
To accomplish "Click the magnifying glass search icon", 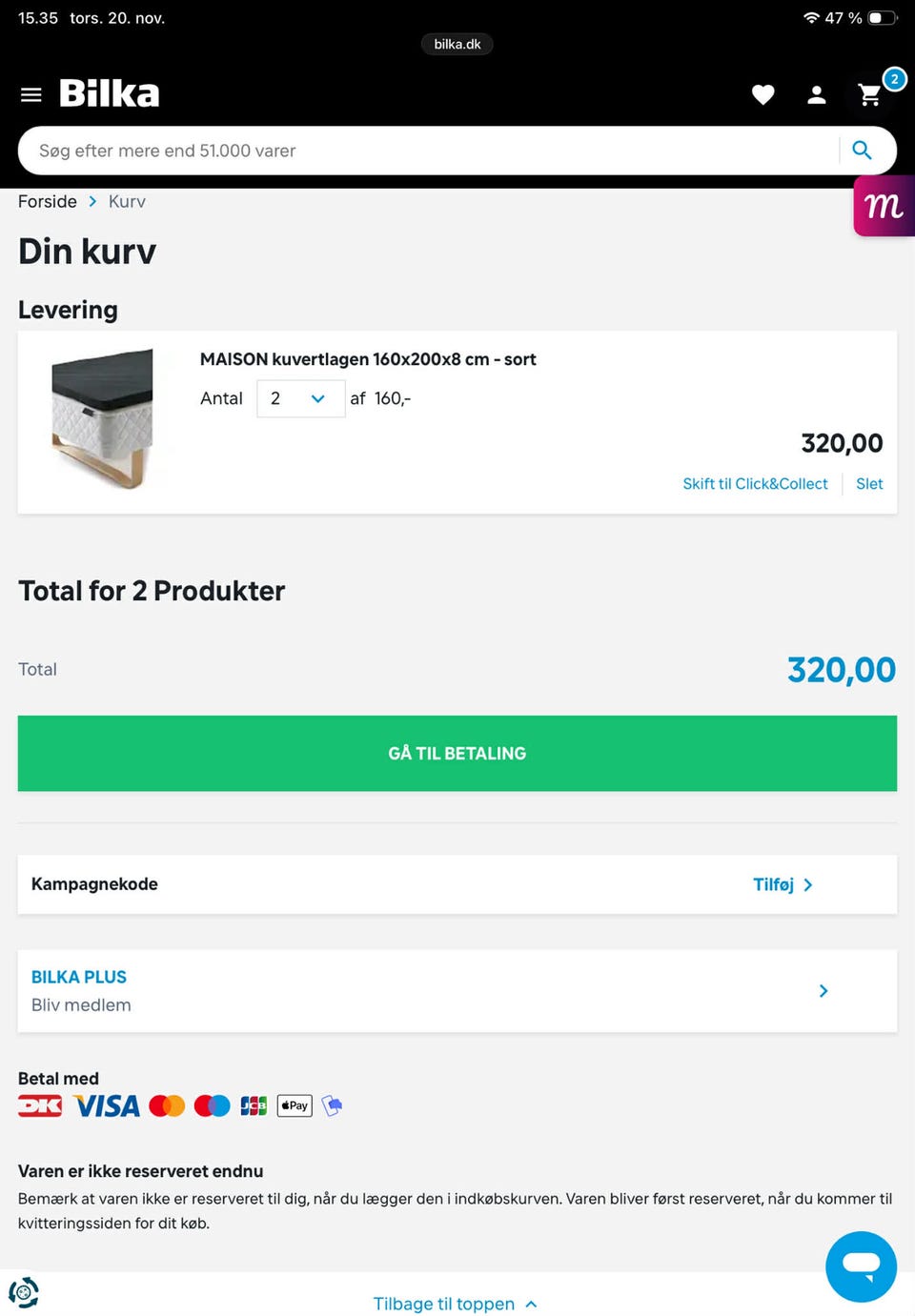I will pos(862,151).
